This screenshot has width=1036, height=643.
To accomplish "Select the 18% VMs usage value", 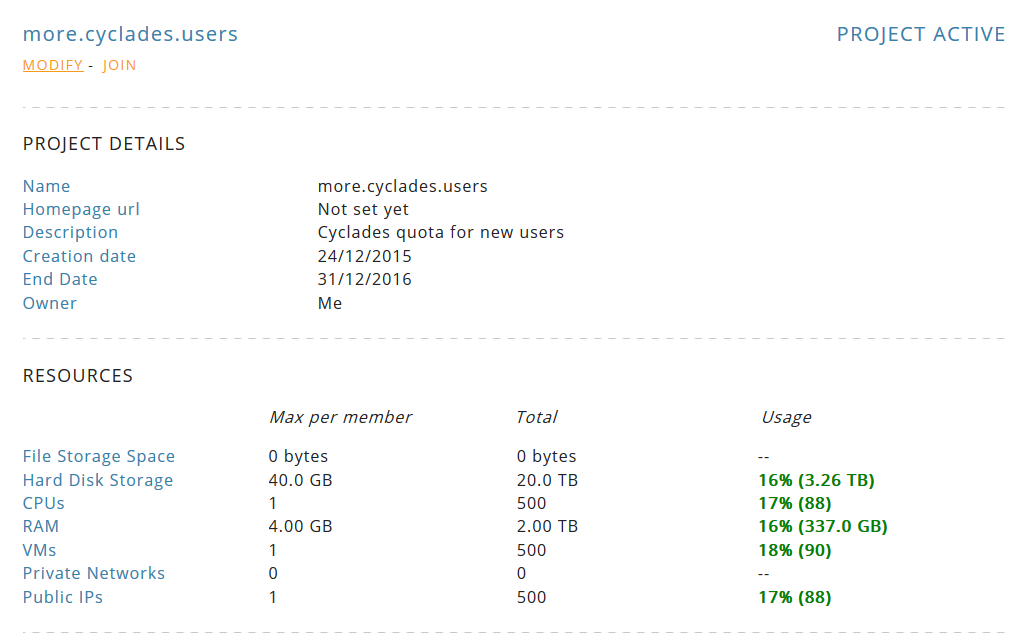I will (x=795, y=549).
